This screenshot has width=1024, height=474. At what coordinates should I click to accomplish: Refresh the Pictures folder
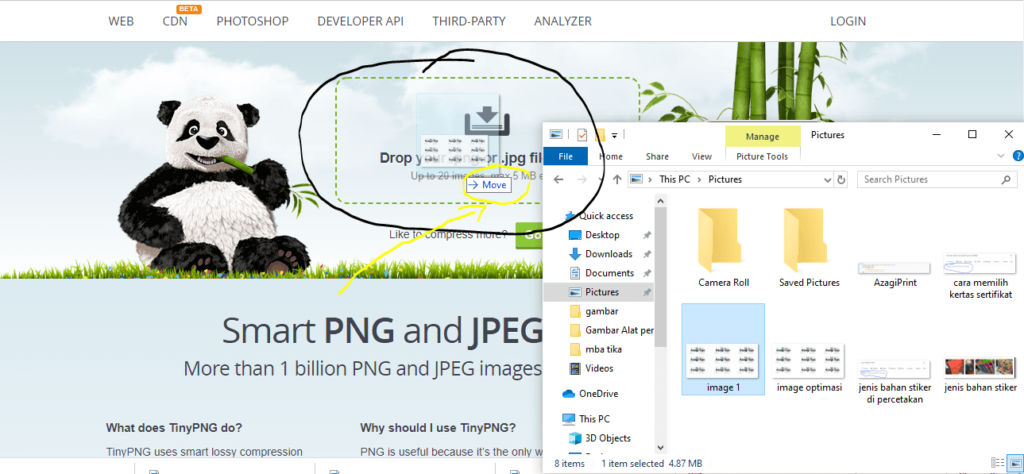tap(842, 179)
